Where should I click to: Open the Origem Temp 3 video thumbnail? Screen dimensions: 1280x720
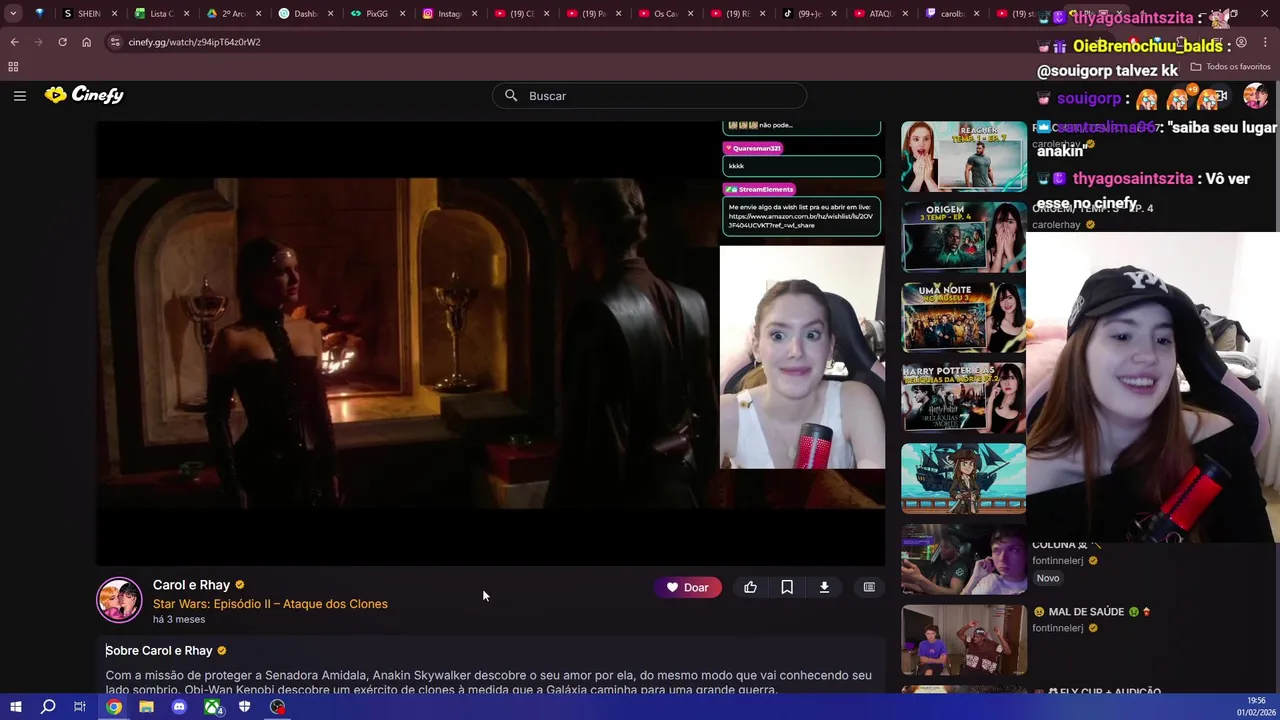pyautogui.click(x=963, y=237)
